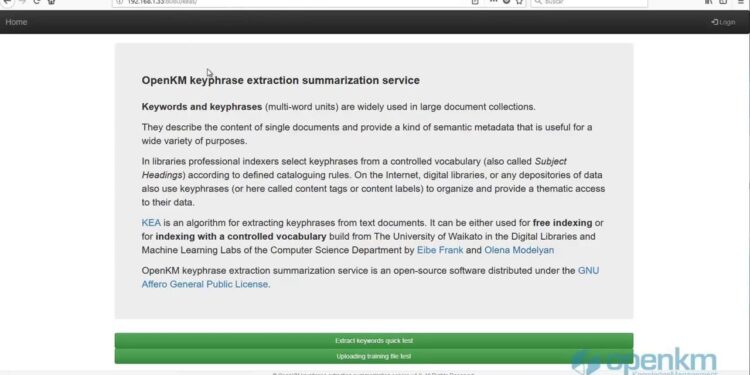Click the bold text 'Keywords and keyphrases'
750x375 pixels.
tap(202, 107)
